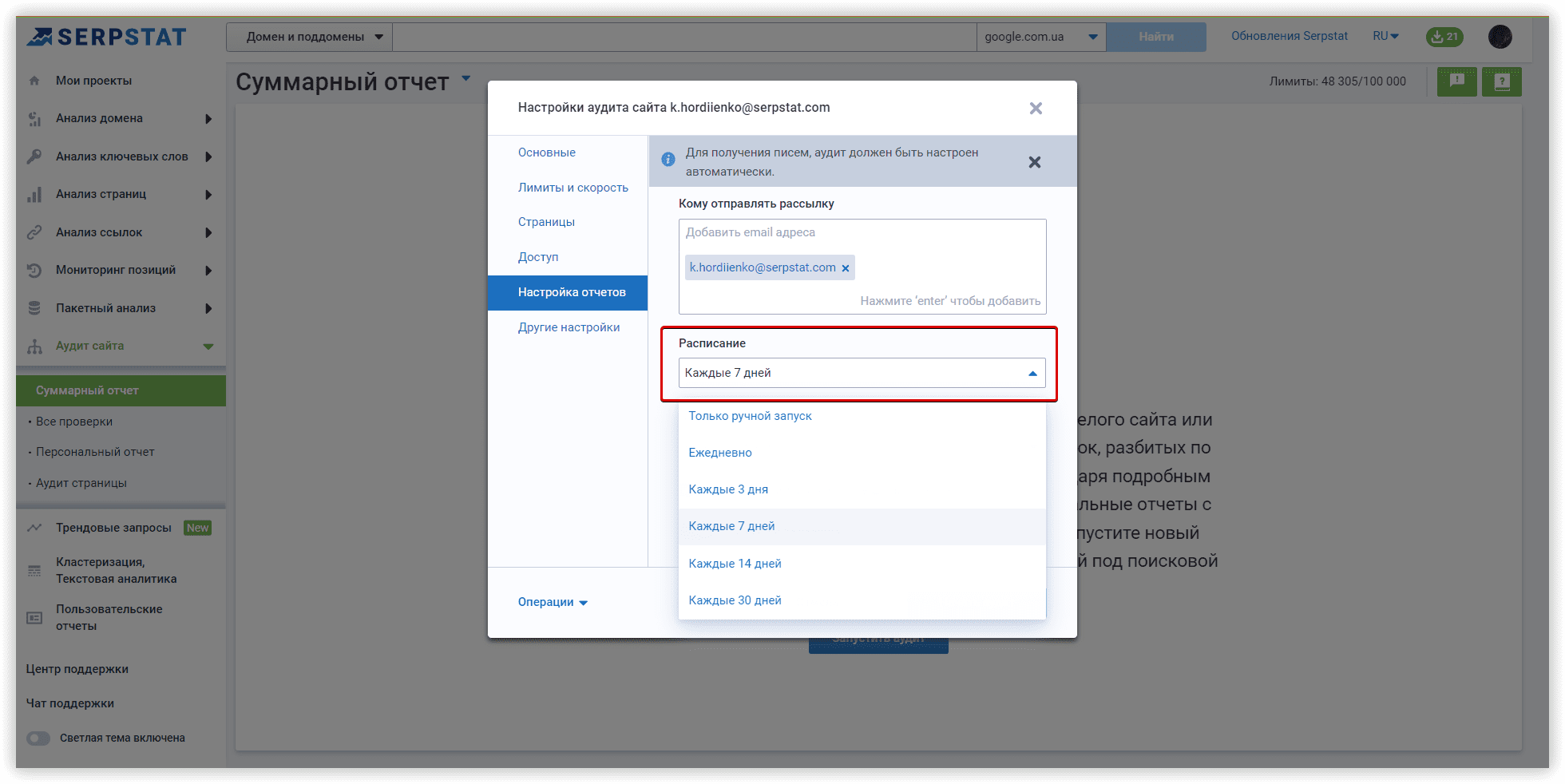Dismiss the info notice about emails
The image size is (1565, 784).
point(1035,162)
